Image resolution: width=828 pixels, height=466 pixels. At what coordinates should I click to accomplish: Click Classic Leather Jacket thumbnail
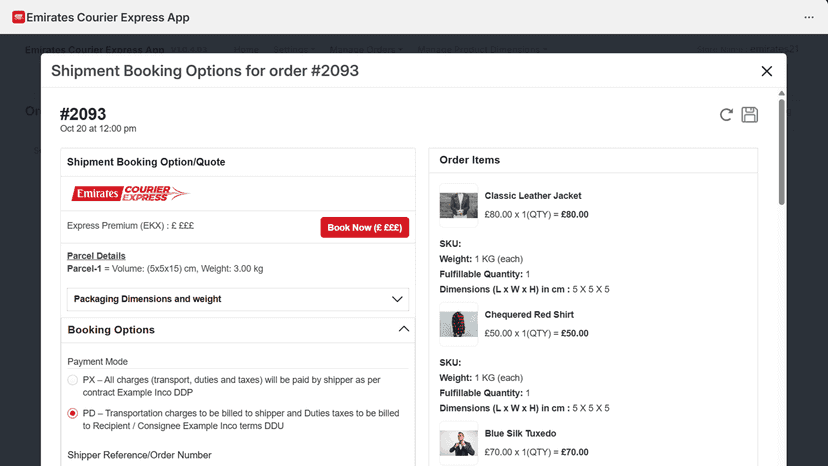click(458, 205)
